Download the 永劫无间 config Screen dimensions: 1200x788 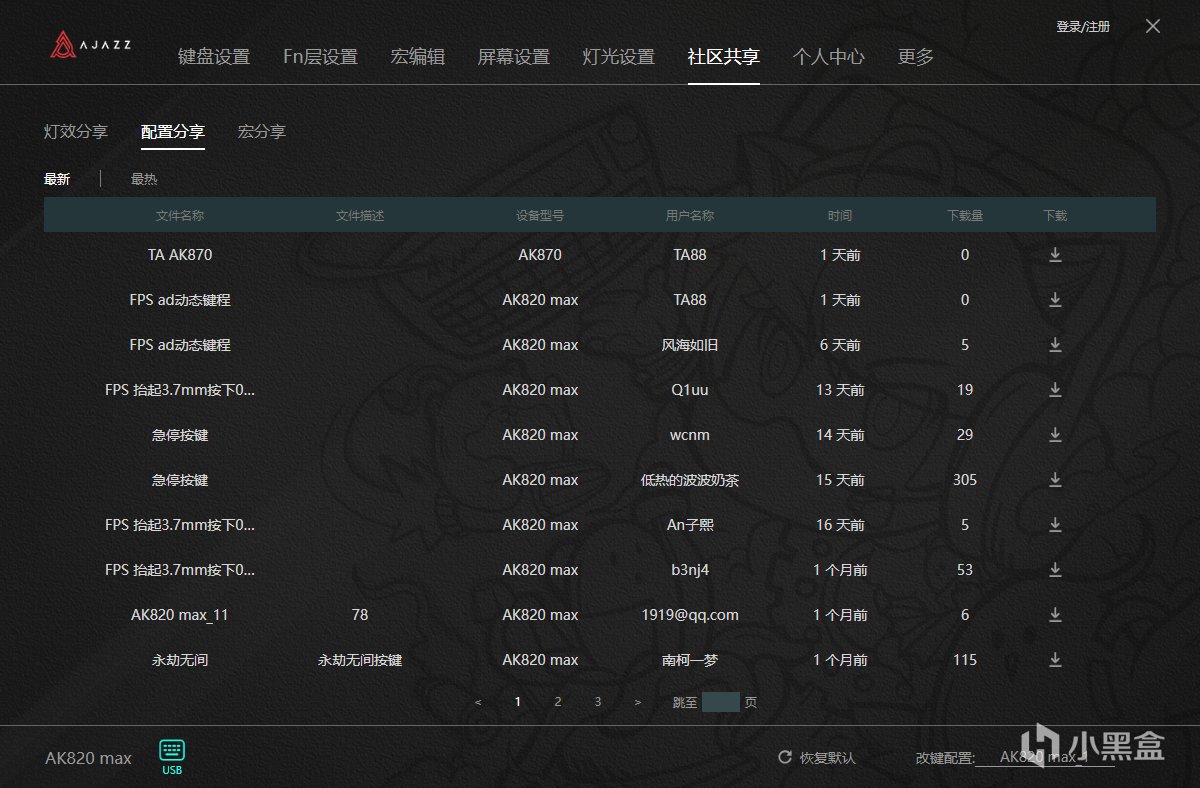tap(1055, 660)
